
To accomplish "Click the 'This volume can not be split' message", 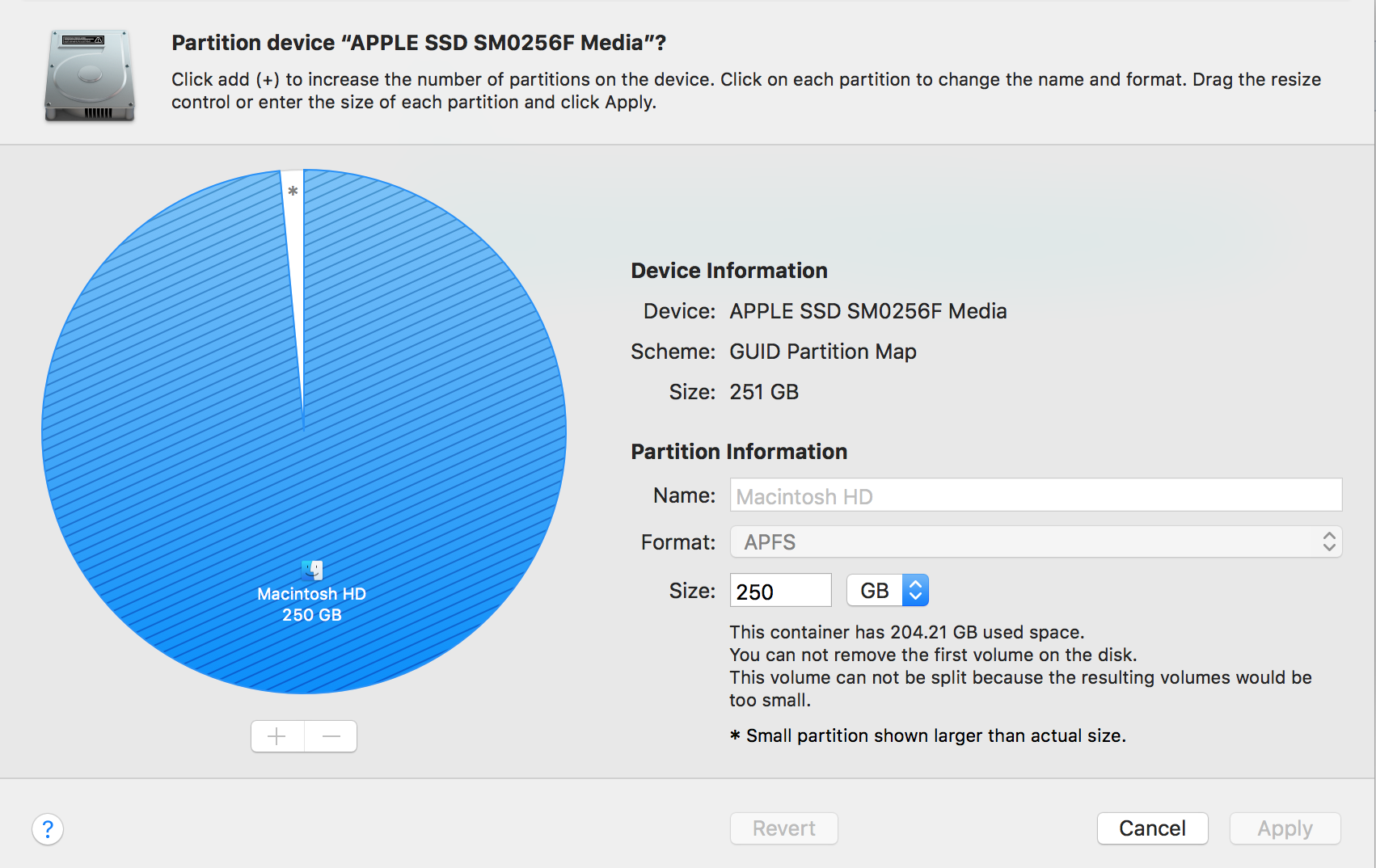I will click(1020, 689).
